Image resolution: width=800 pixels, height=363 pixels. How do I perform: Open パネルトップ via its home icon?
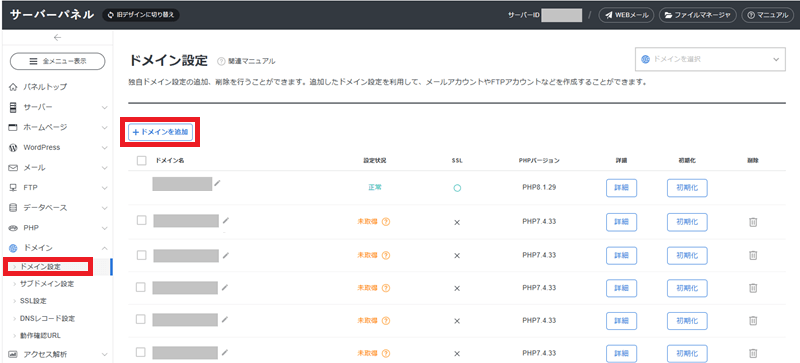tap(14, 87)
